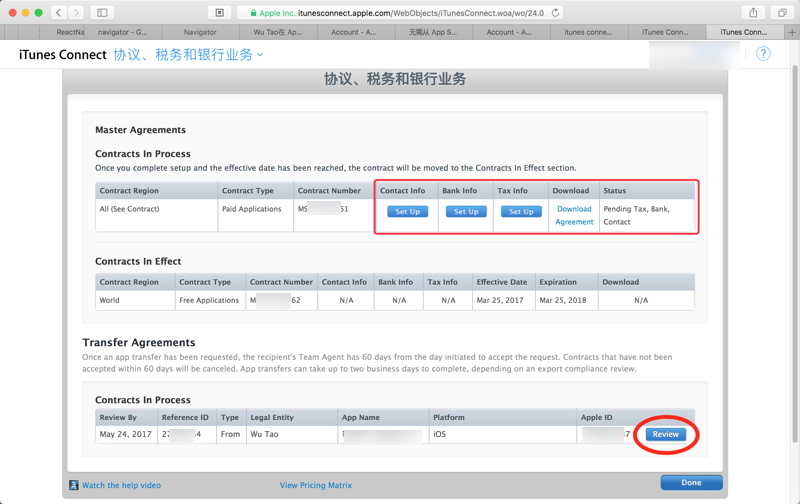800x504 pixels.
Task: Expand the 协议、税务和银行业务 dropdown
Action: (188, 55)
